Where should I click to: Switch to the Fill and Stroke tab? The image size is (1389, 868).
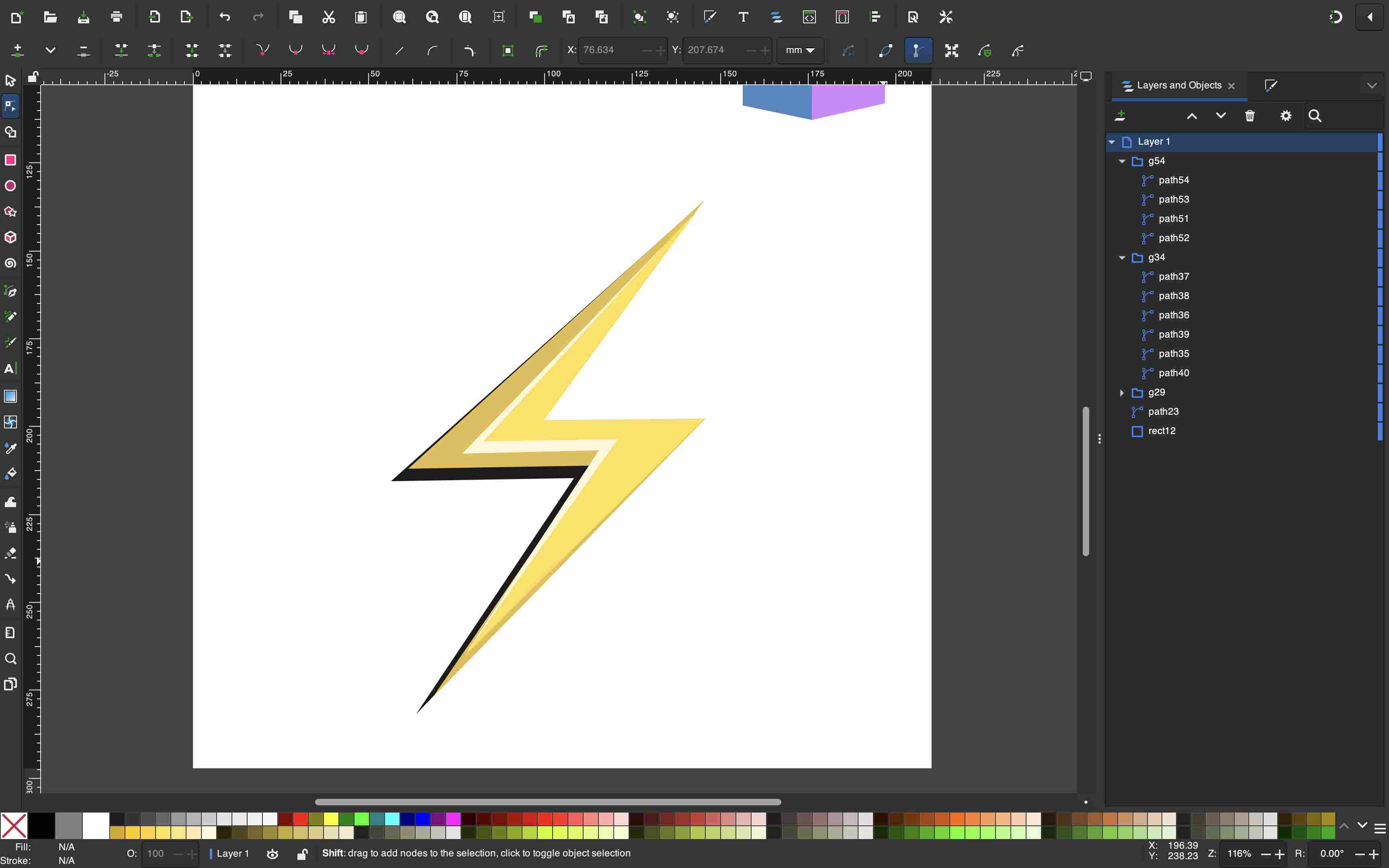coord(1271,86)
